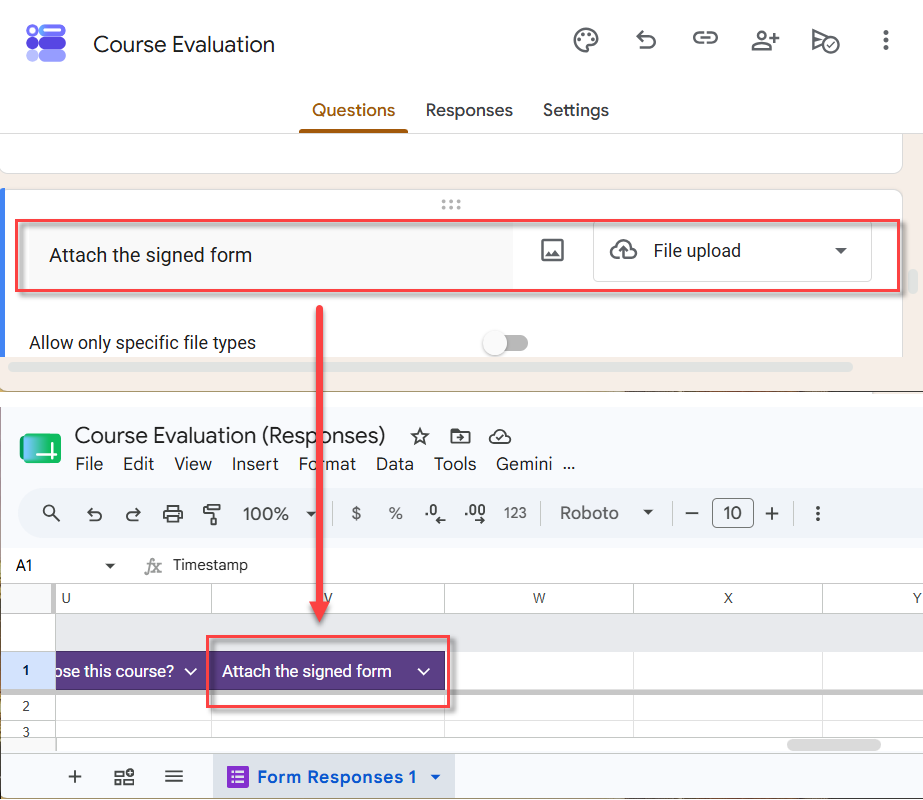
Task: Add image to the question
Action: [x=552, y=250]
